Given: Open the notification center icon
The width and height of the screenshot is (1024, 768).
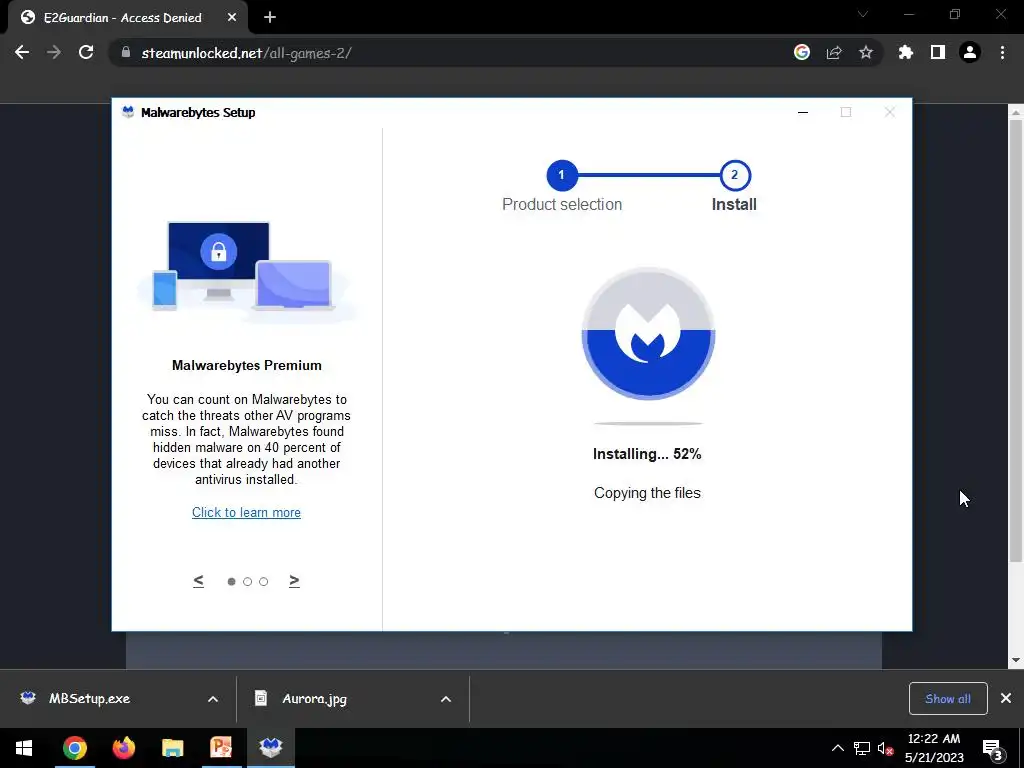Looking at the screenshot, I should pos(992,748).
